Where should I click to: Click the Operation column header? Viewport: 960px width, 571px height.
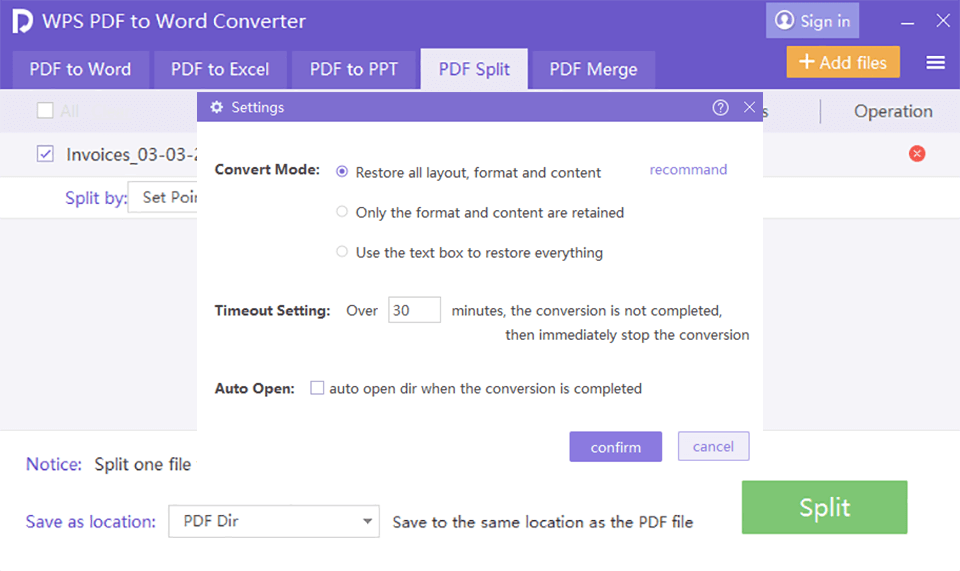tap(893, 111)
